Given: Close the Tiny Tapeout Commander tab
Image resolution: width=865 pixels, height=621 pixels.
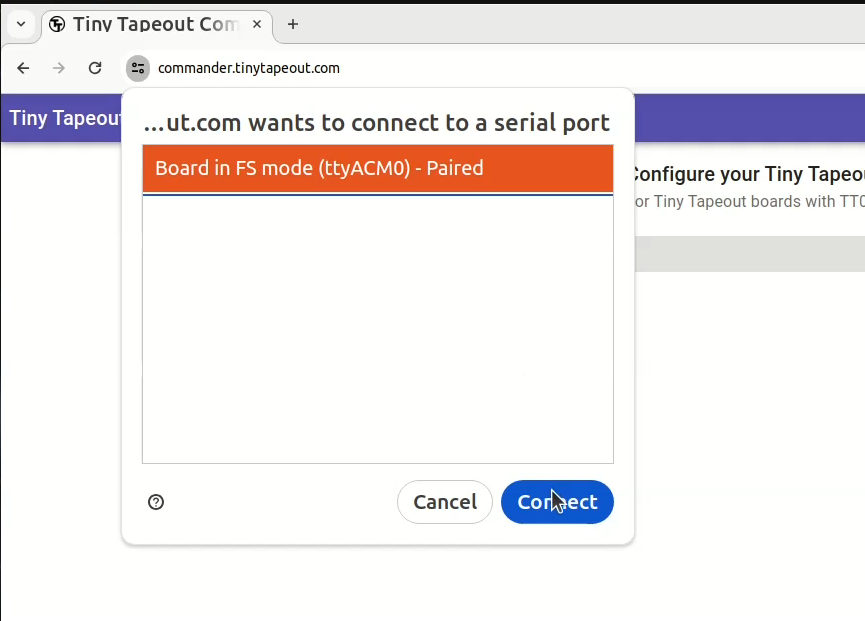Looking at the screenshot, I should 257,24.
